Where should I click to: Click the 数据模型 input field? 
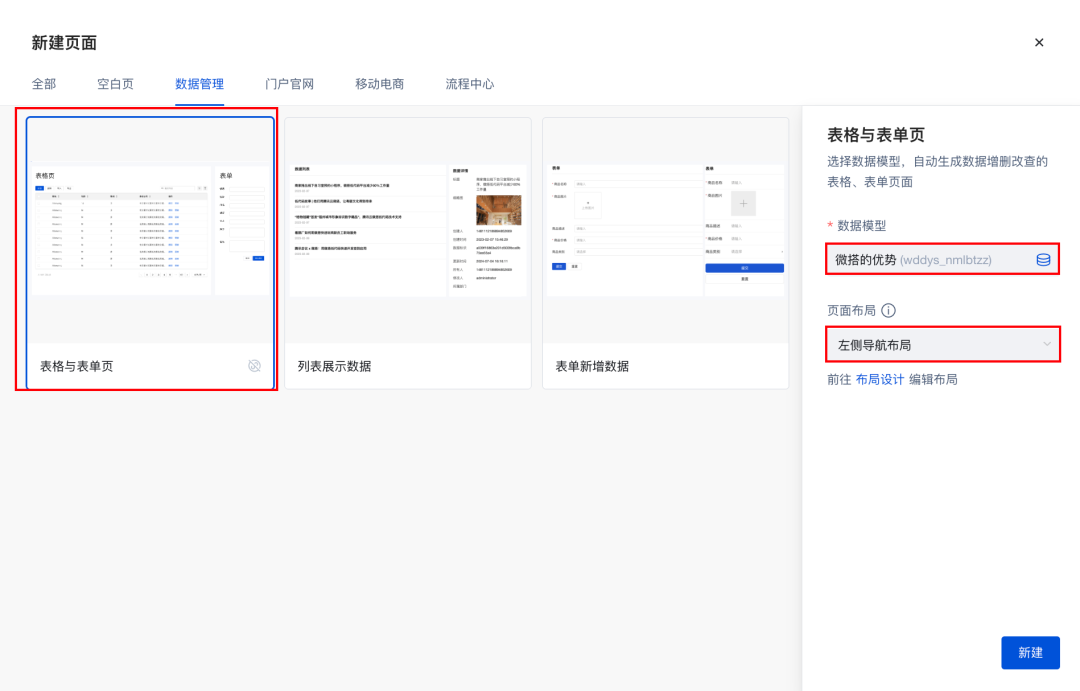[942, 260]
